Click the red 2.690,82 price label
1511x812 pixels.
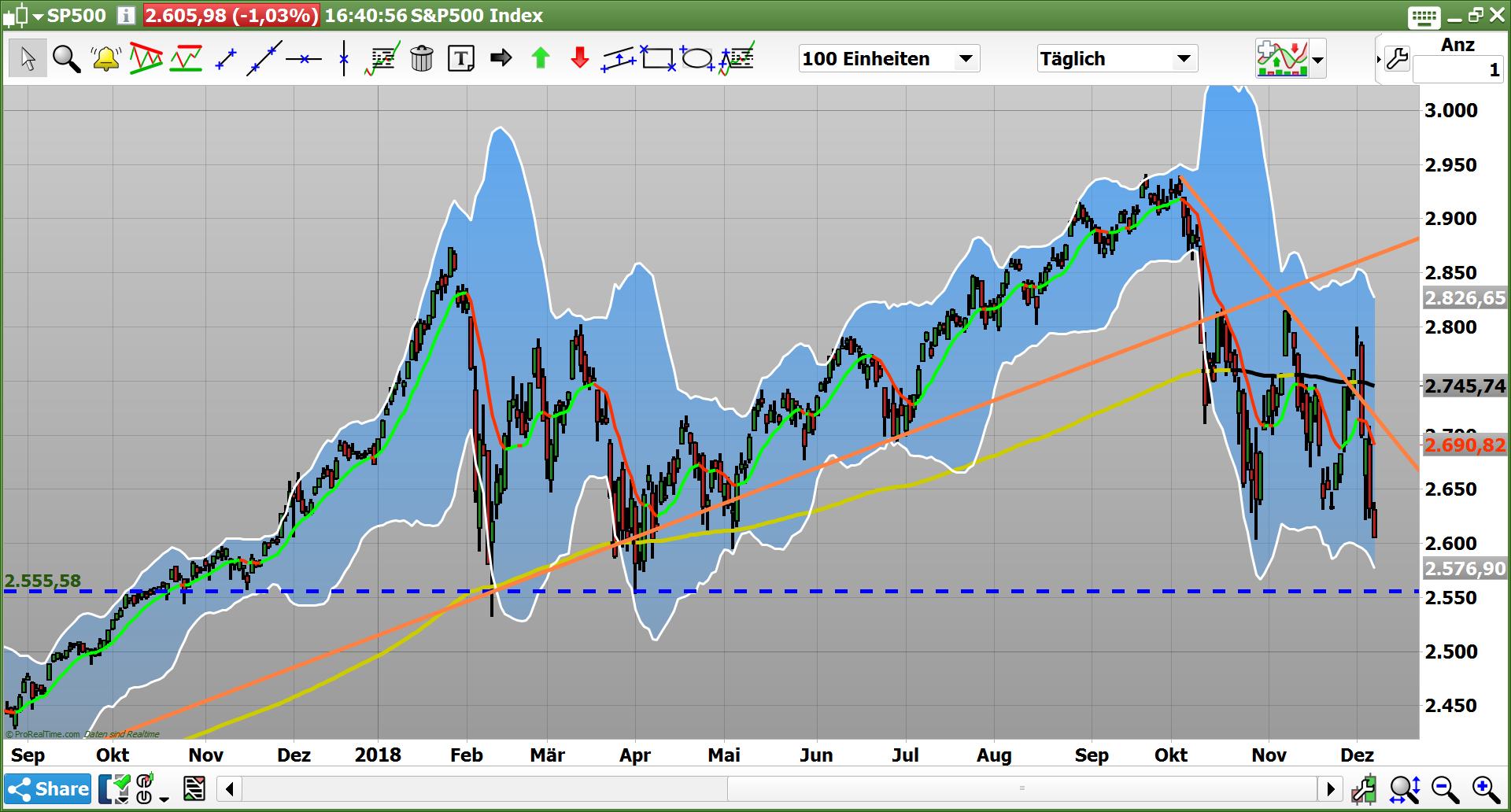(1465, 445)
